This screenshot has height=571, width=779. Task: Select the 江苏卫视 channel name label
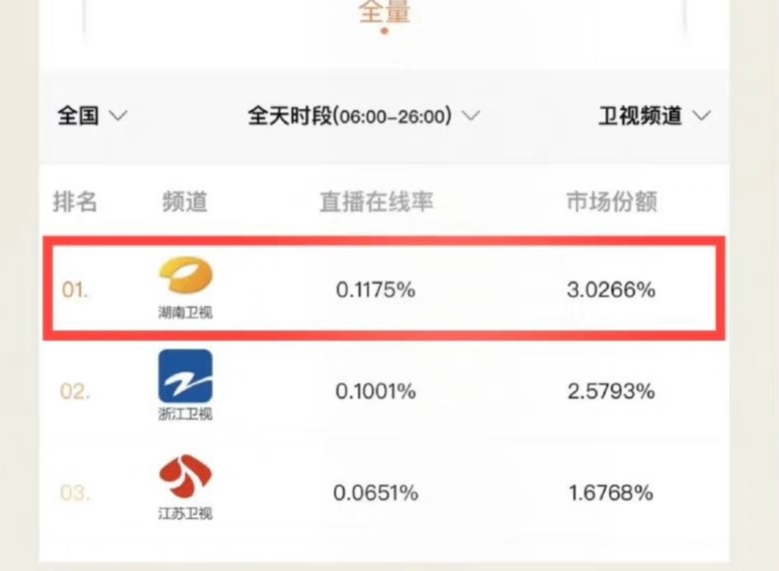[x=186, y=514]
